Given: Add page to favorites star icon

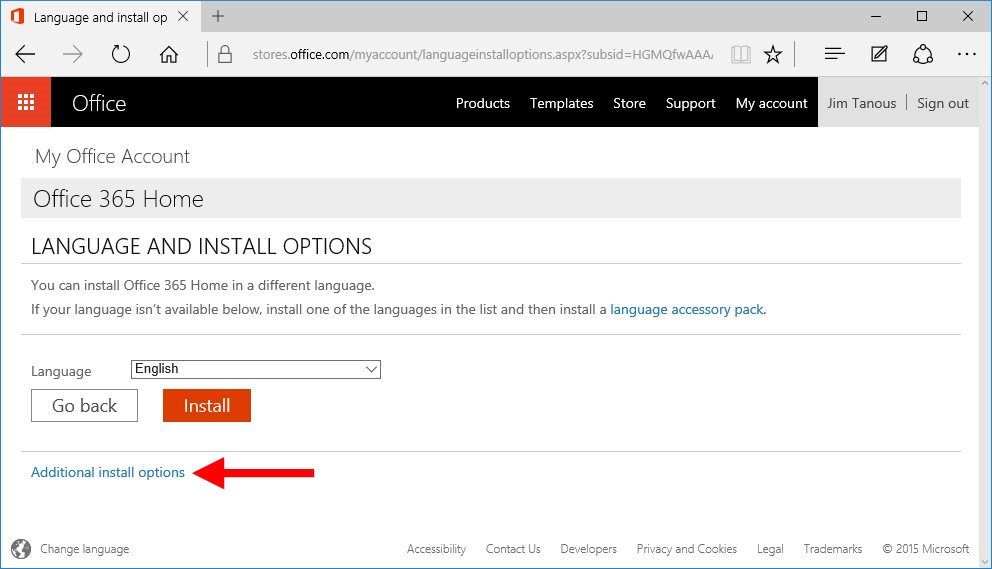Looking at the screenshot, I should [x=772, y=54].
